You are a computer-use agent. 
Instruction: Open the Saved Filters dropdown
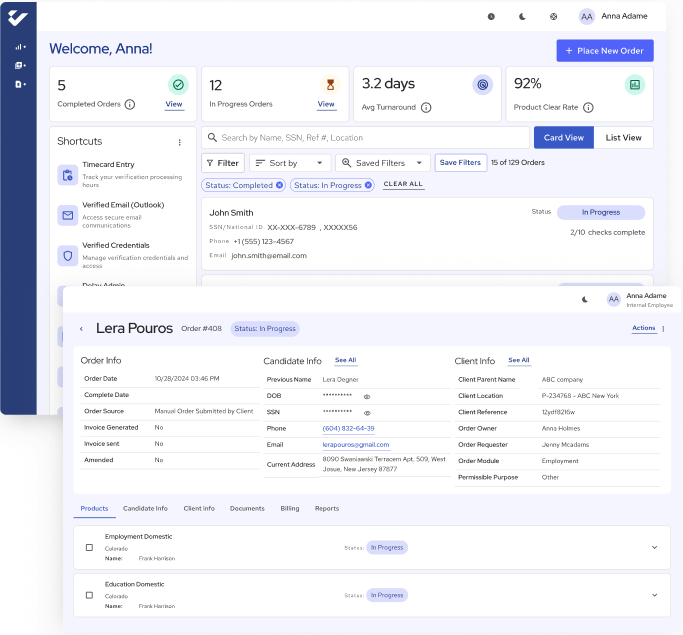[x=384, y=163]
